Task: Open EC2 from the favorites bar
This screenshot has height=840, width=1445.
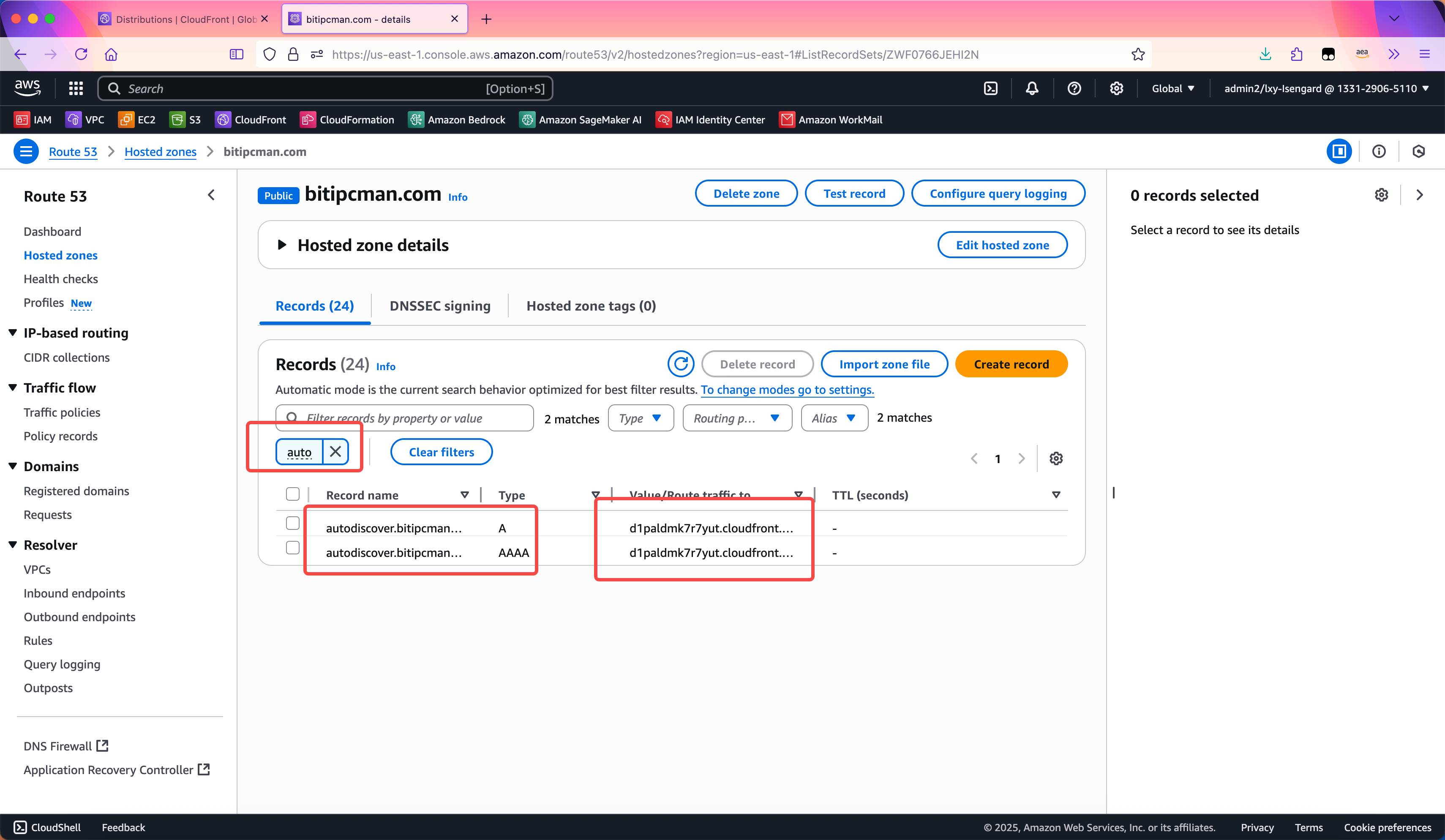Action: (136, 120)
